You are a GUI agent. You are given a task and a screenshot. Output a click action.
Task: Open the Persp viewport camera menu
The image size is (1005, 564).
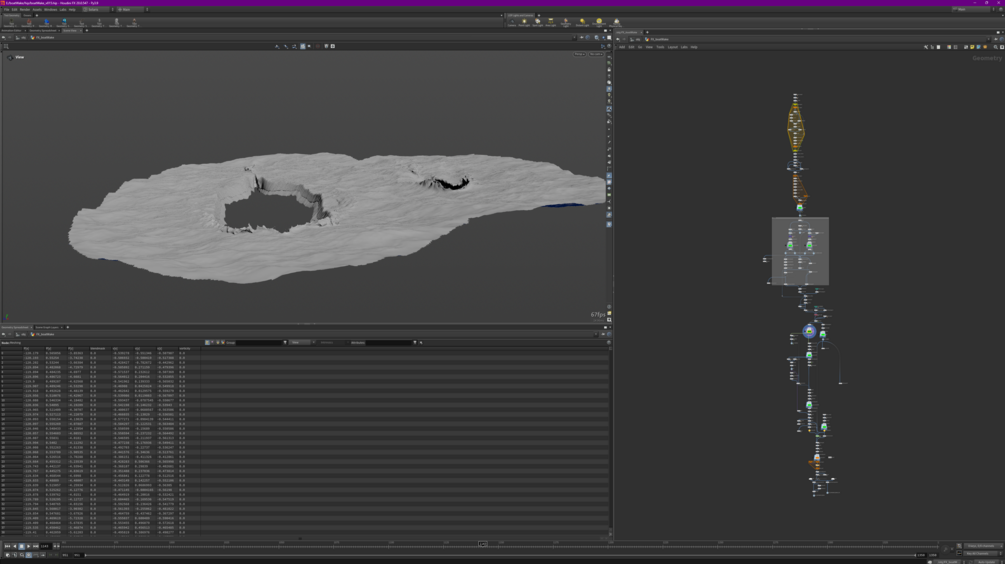(579, 54)
